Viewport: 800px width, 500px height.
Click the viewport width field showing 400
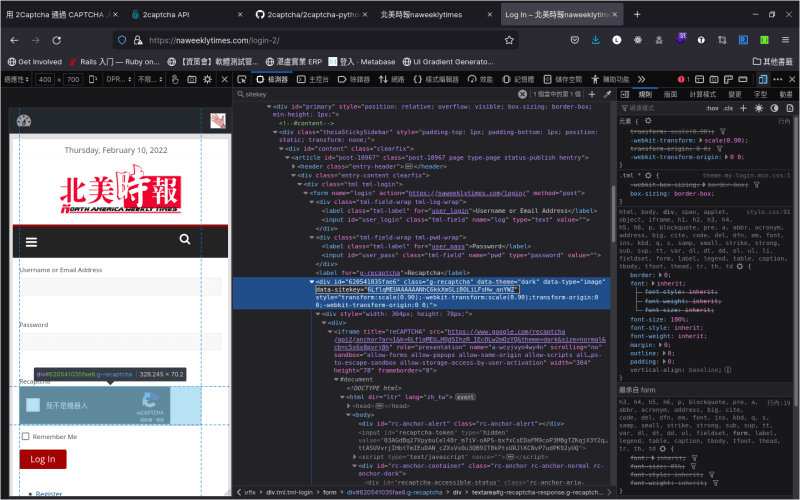pyautogui.click(x=45, y=79)
